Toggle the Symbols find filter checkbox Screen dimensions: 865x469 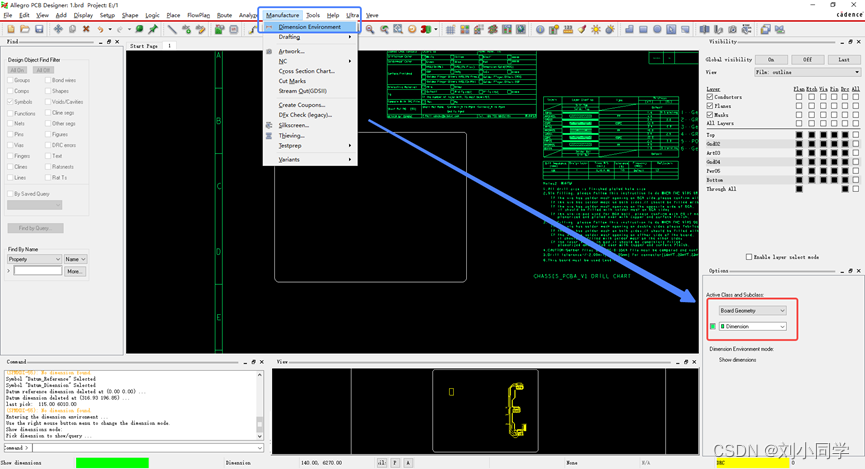click(10, 102)
